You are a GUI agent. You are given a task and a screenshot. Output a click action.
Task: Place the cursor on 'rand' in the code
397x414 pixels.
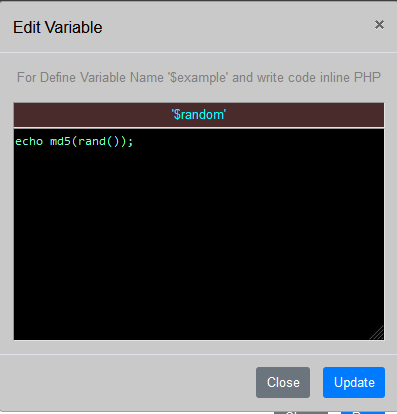92,141
